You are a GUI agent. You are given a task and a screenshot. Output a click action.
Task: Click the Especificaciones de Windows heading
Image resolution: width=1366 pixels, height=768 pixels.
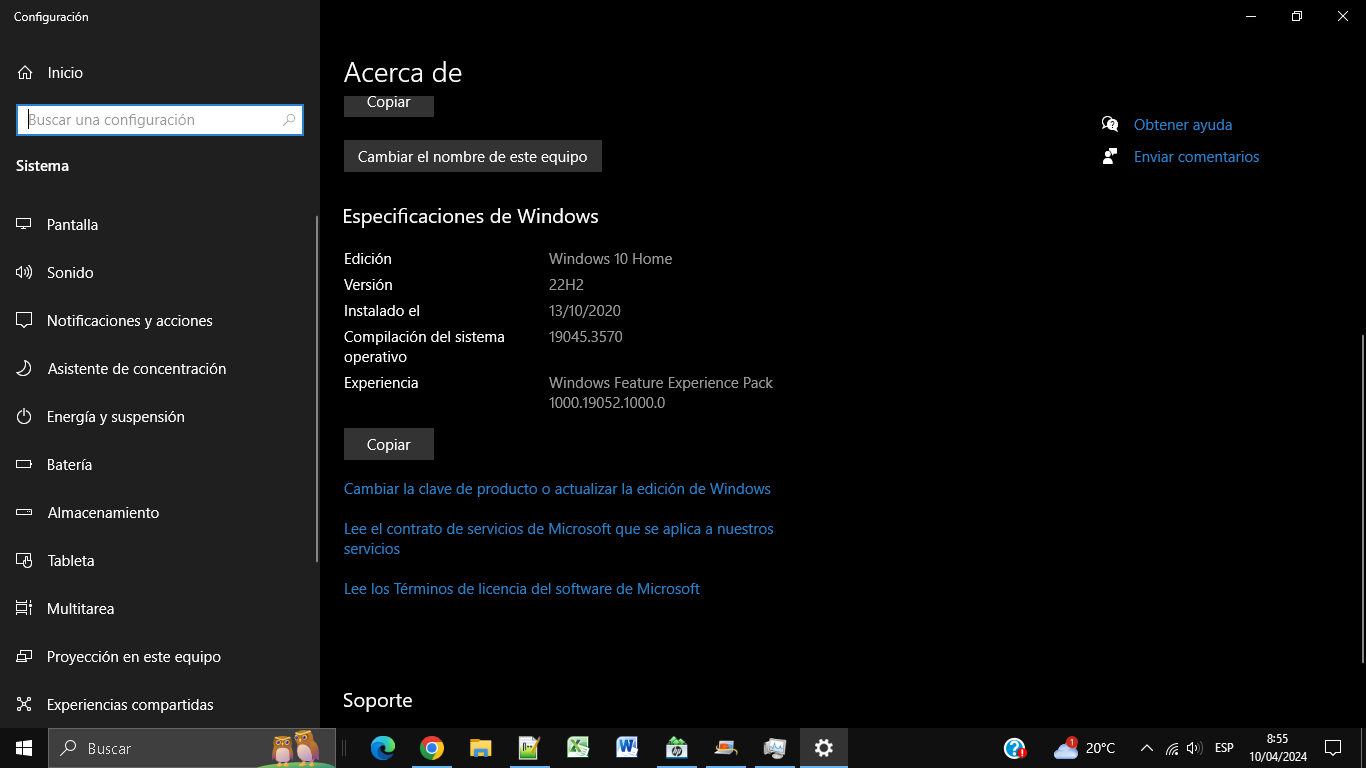471,217
